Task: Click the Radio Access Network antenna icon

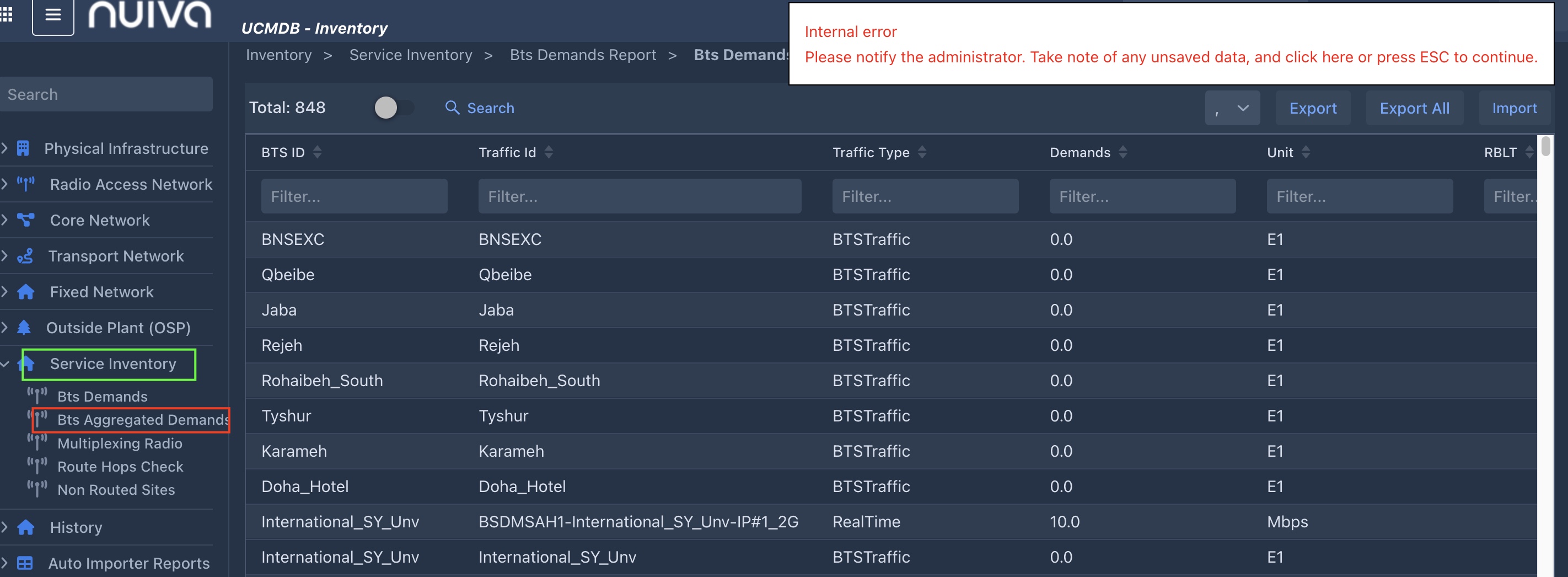Action: tap(25, 184)
